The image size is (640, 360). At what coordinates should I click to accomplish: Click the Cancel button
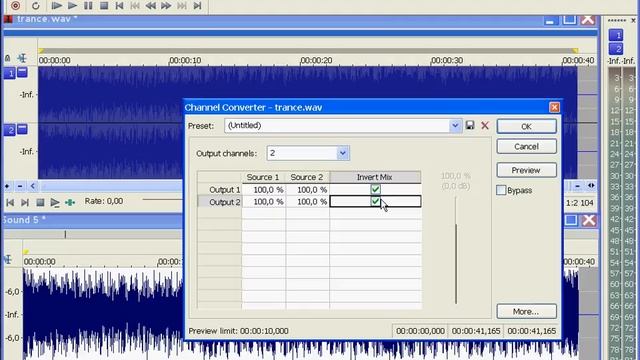[527, 147]
